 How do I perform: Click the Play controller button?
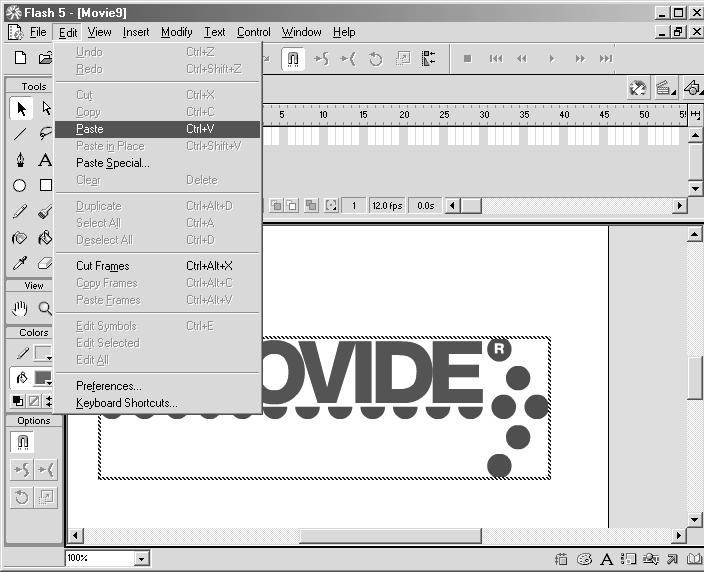pos(551,59)
